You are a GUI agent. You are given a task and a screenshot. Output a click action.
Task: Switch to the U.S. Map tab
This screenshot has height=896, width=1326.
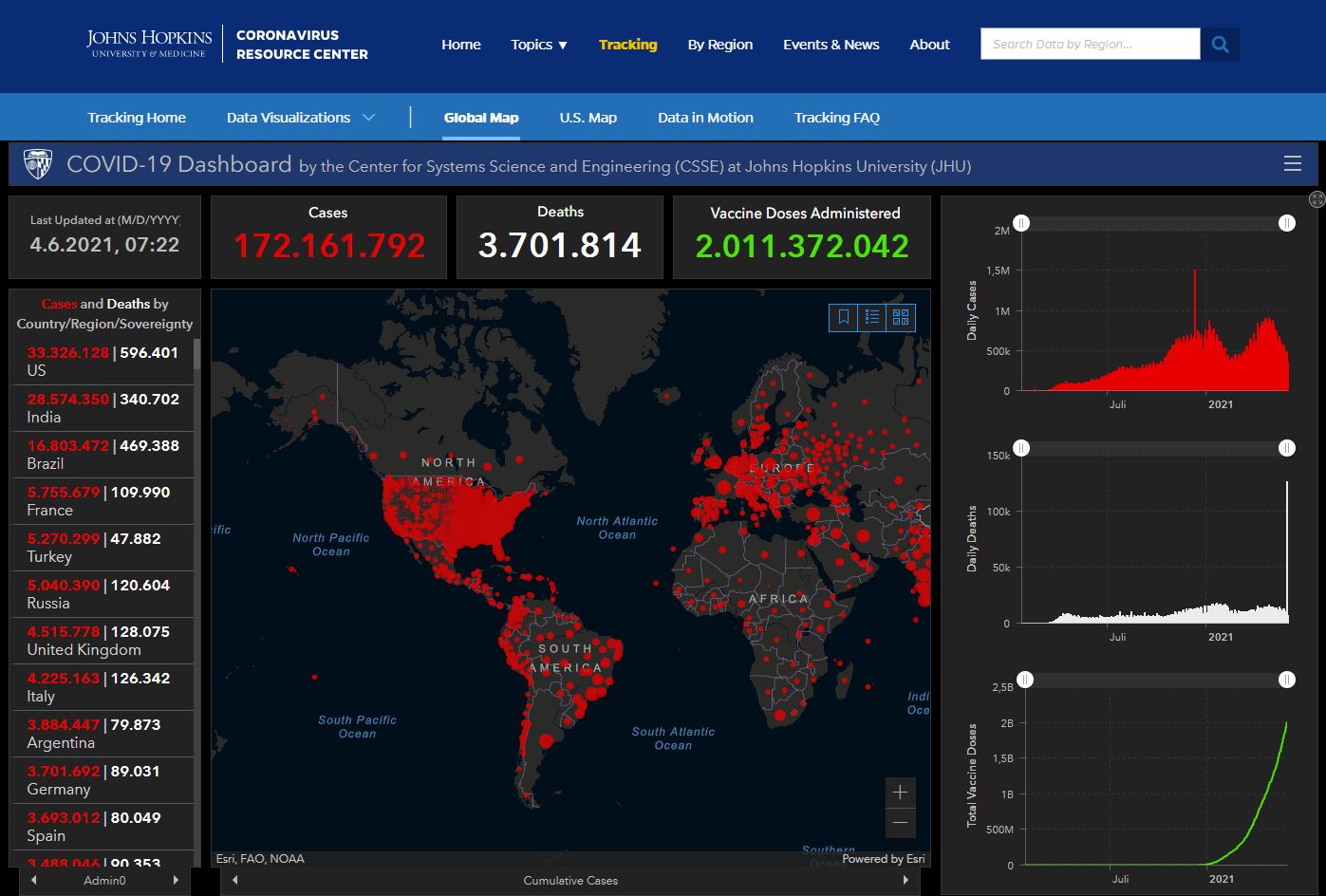pyautogui.click(x=588, y=118)
